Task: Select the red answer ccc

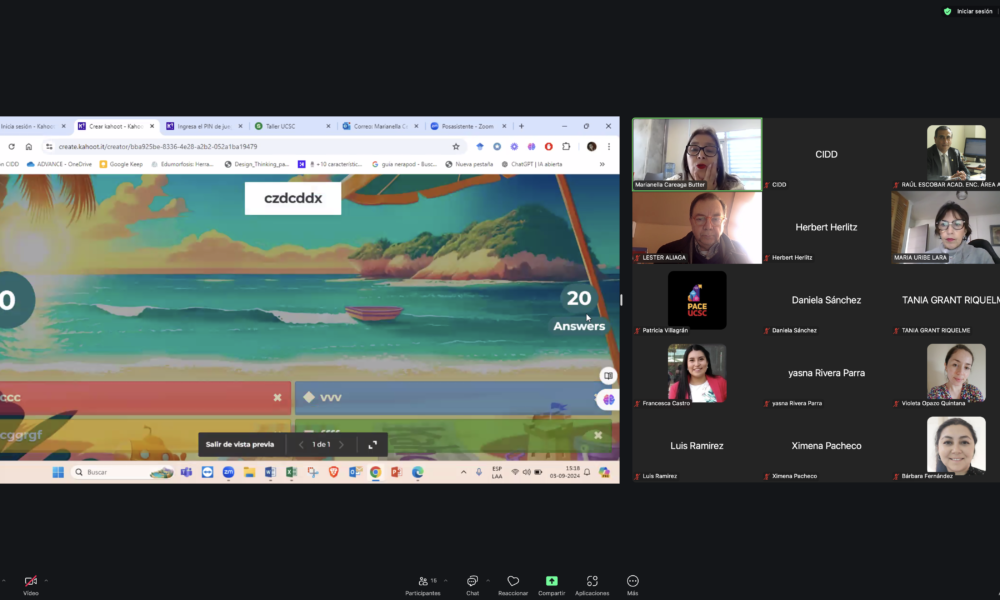Action: coord(145,397)
